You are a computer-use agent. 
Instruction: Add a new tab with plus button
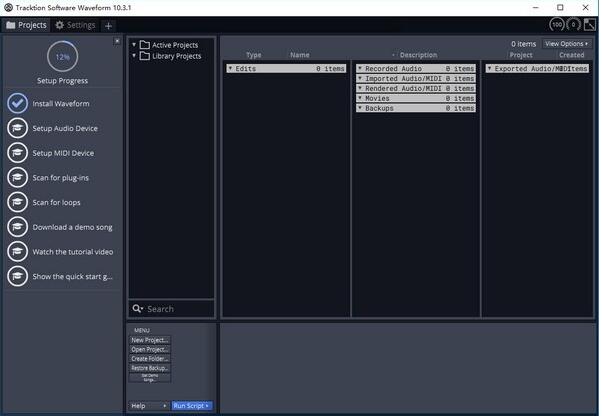pos(108,26)
